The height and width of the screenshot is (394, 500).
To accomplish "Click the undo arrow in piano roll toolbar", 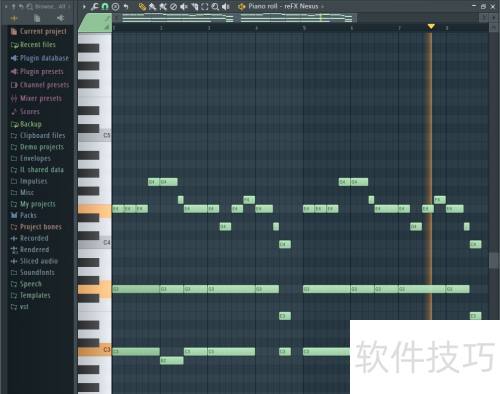I will click(x=126, y=6).
